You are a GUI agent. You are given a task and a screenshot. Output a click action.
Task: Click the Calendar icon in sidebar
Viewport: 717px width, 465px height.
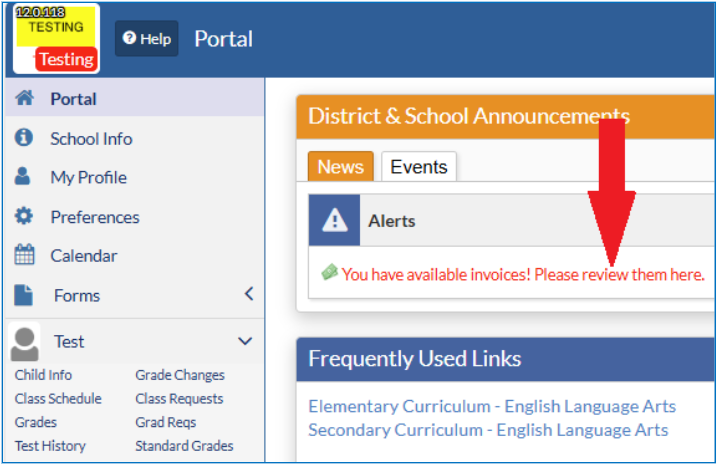[x=24, y=256]
